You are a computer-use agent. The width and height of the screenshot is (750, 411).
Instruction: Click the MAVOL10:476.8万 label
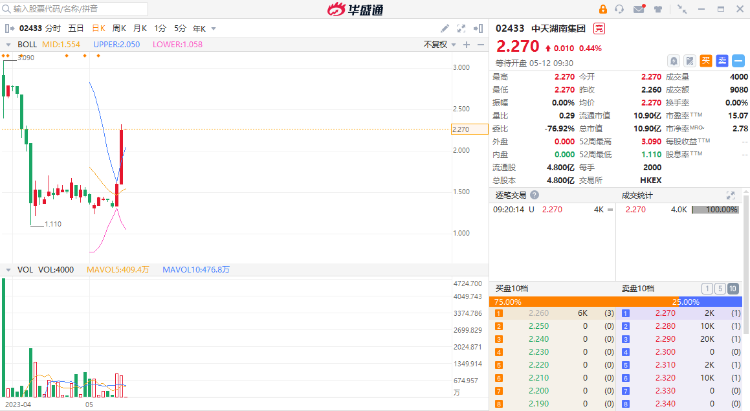pos(196,270)
